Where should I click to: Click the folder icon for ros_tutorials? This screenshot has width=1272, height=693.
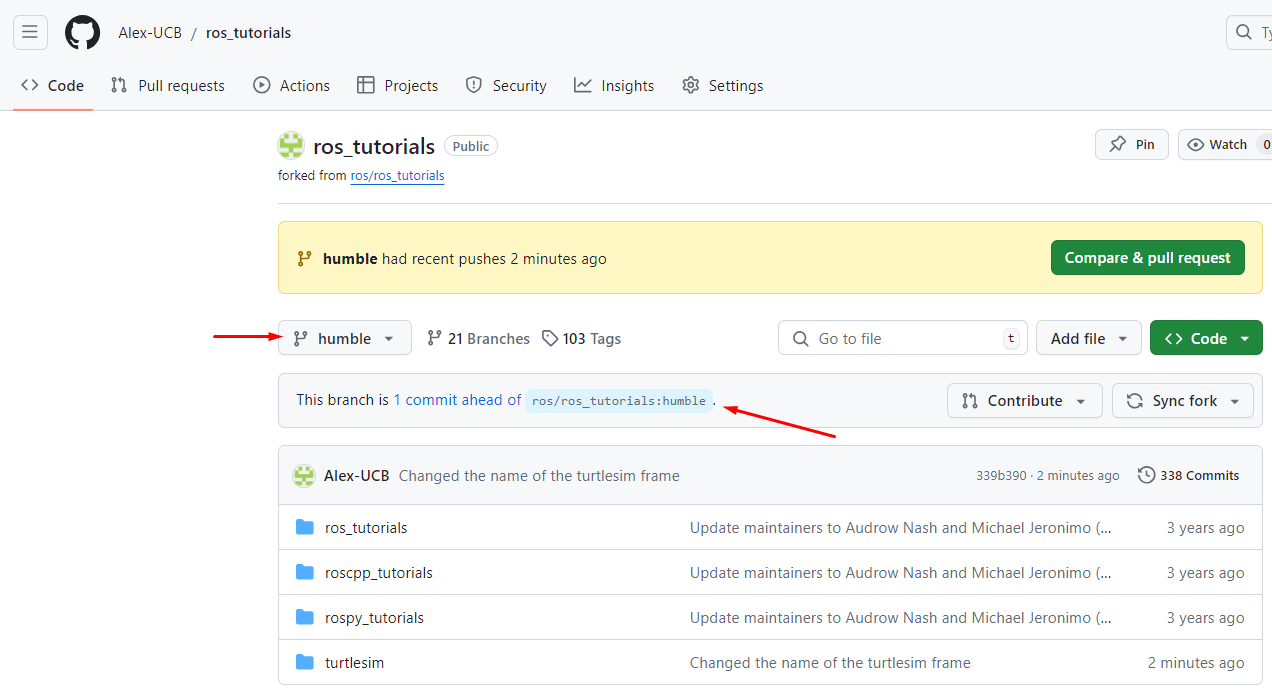click(305, 527)
